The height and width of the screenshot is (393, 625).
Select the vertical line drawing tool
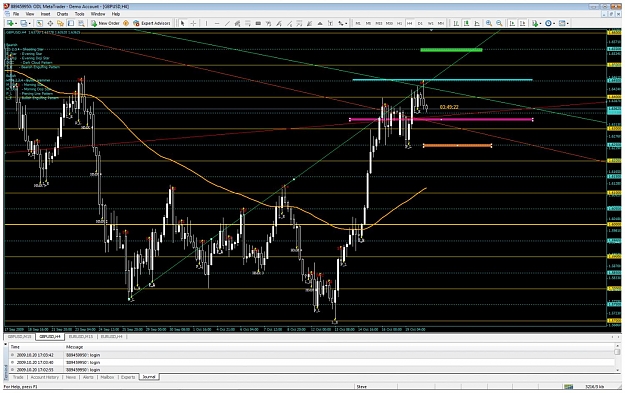pyautogui.click(x=206, y=23)
